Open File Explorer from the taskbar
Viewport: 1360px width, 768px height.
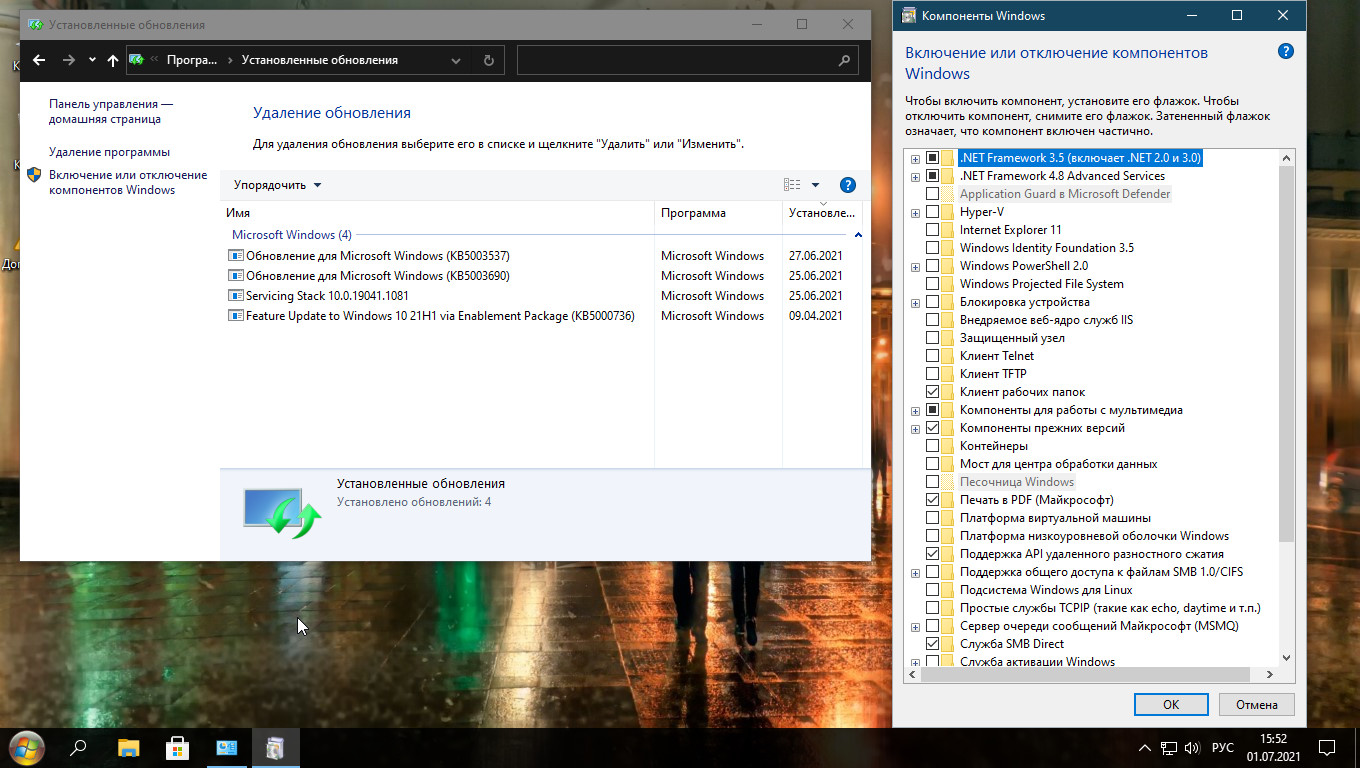click(129, 747)
